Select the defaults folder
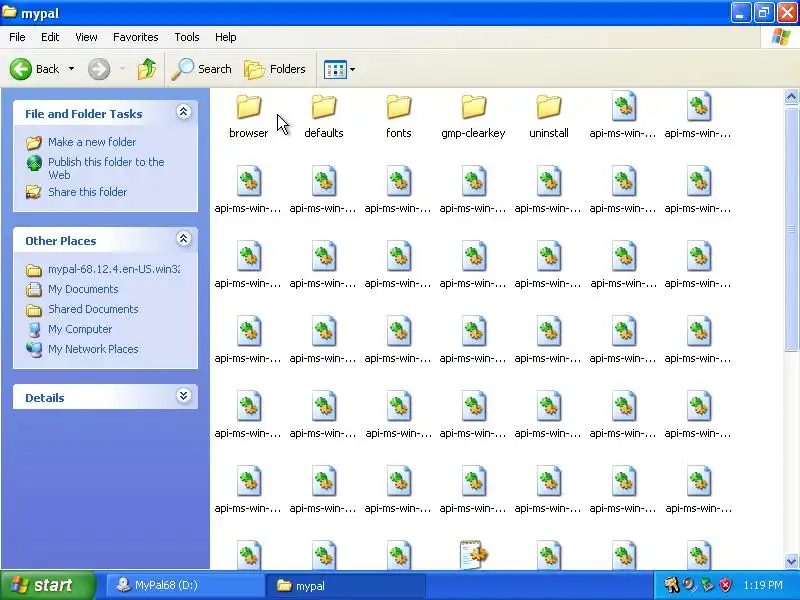This screenshot has height=600, width=800. pyautogui.click(x=323, y=116)
